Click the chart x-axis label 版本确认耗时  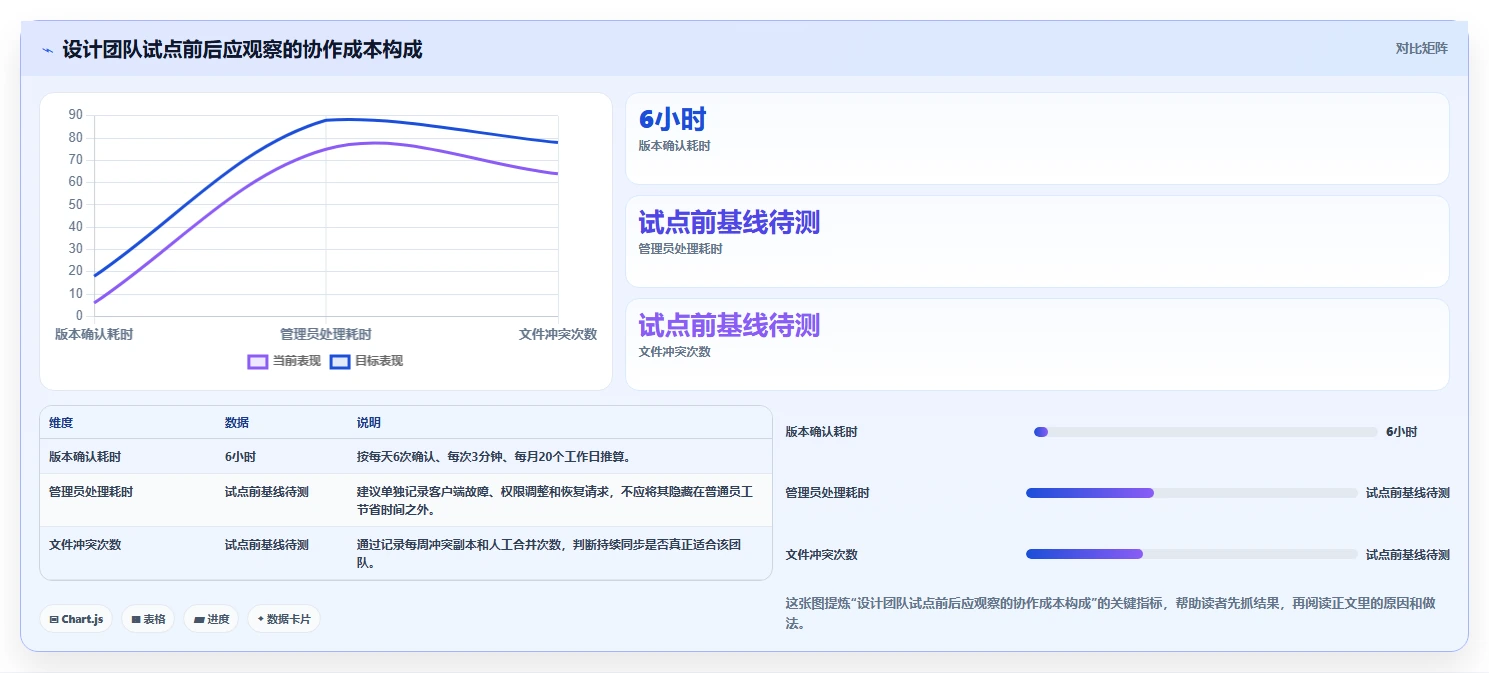click(x=94, y=334)
